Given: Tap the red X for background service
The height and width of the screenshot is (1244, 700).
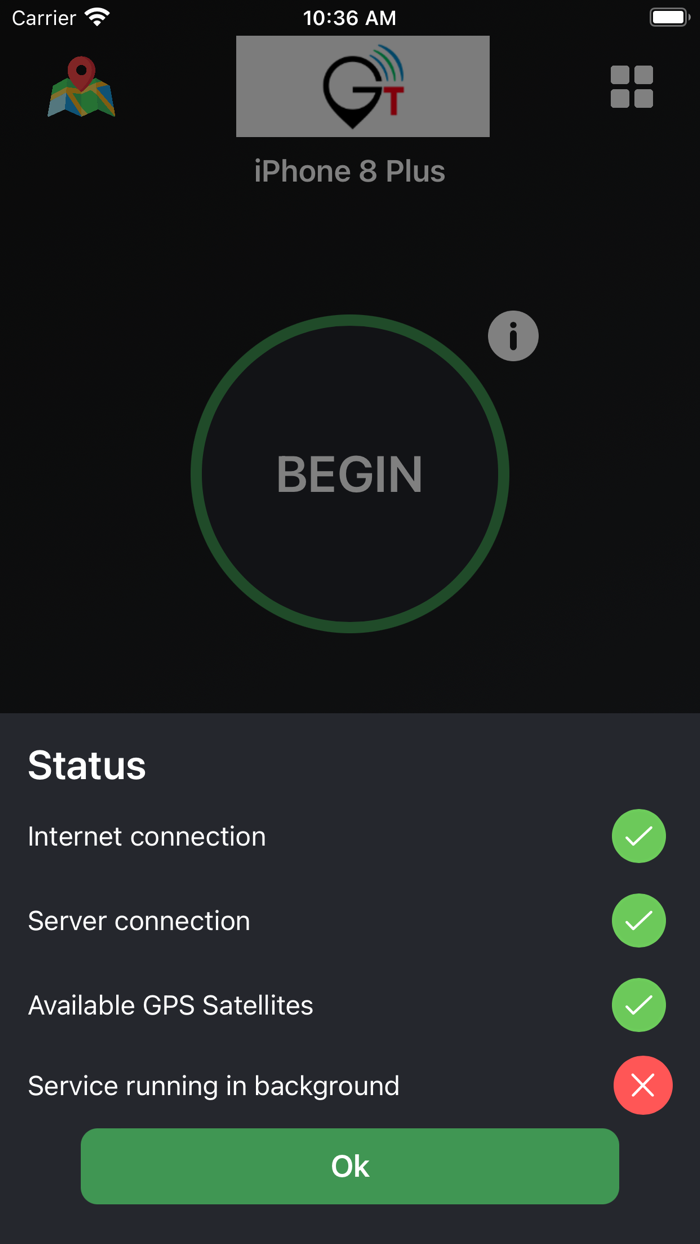Looking at the screenshot, I should pyautogui.click(x=642, y=1085).
